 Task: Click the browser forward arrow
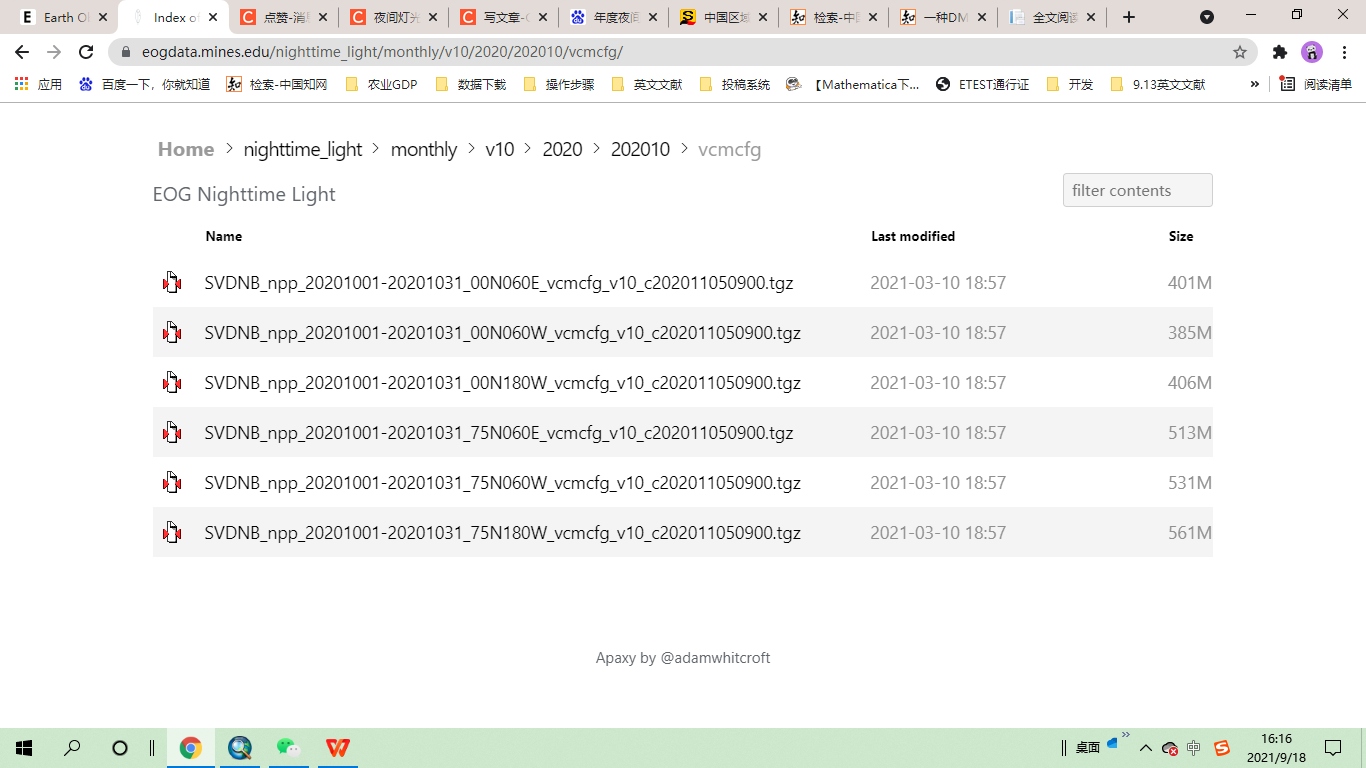pos(54,52)
